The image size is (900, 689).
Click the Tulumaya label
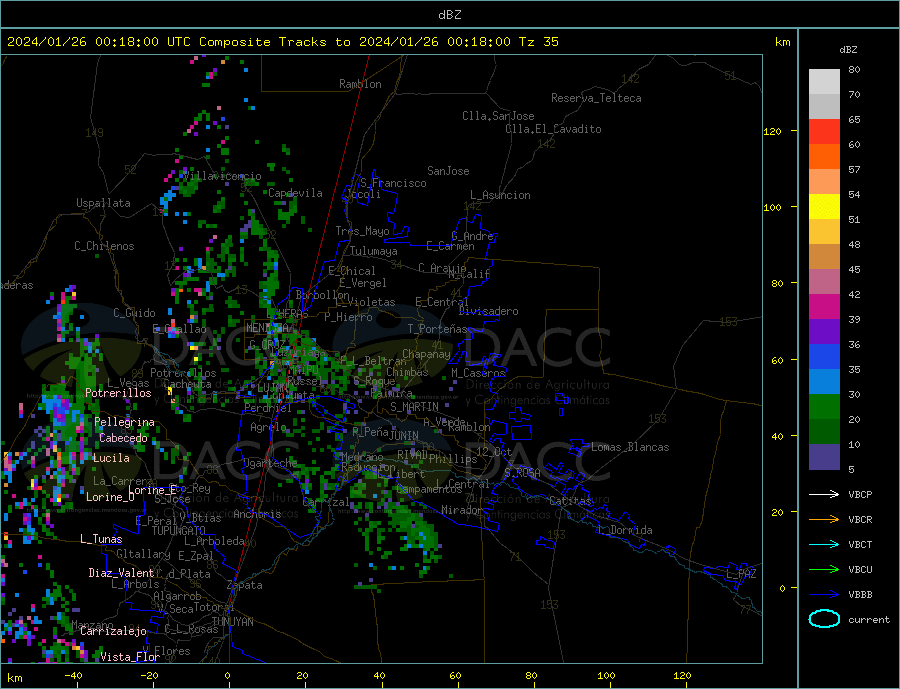pyautogui.click(x=374, y=251)
